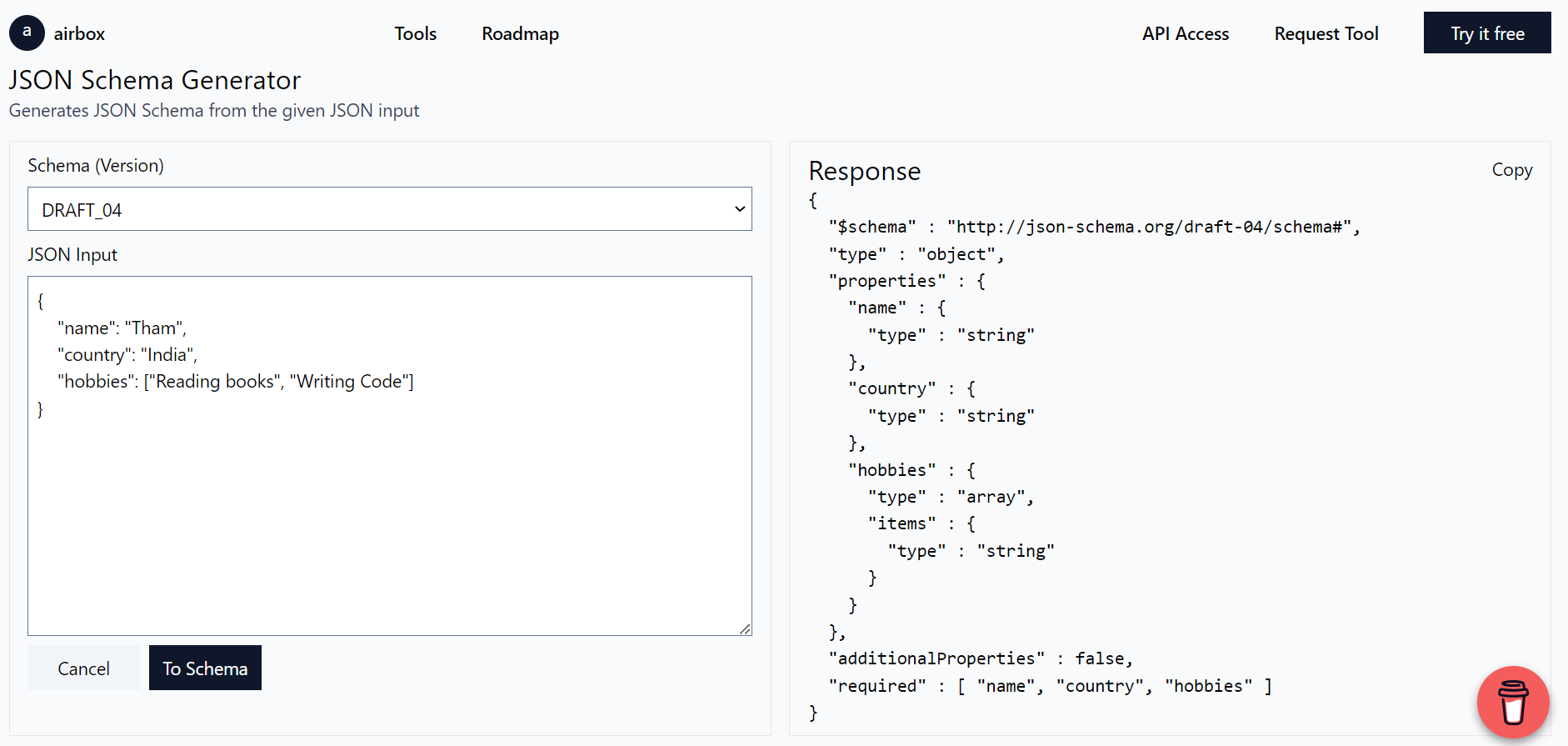Click the "country": "India" input line
Screen dimensions: 1568x746
pyautogui.click(x=127, y=355)
